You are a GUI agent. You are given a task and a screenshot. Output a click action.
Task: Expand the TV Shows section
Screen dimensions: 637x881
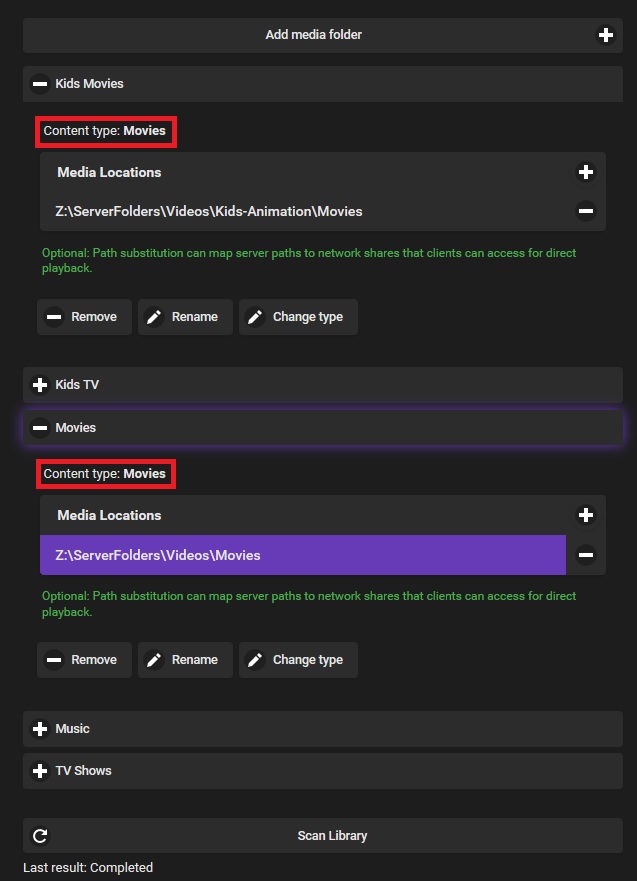pos(40,771)
